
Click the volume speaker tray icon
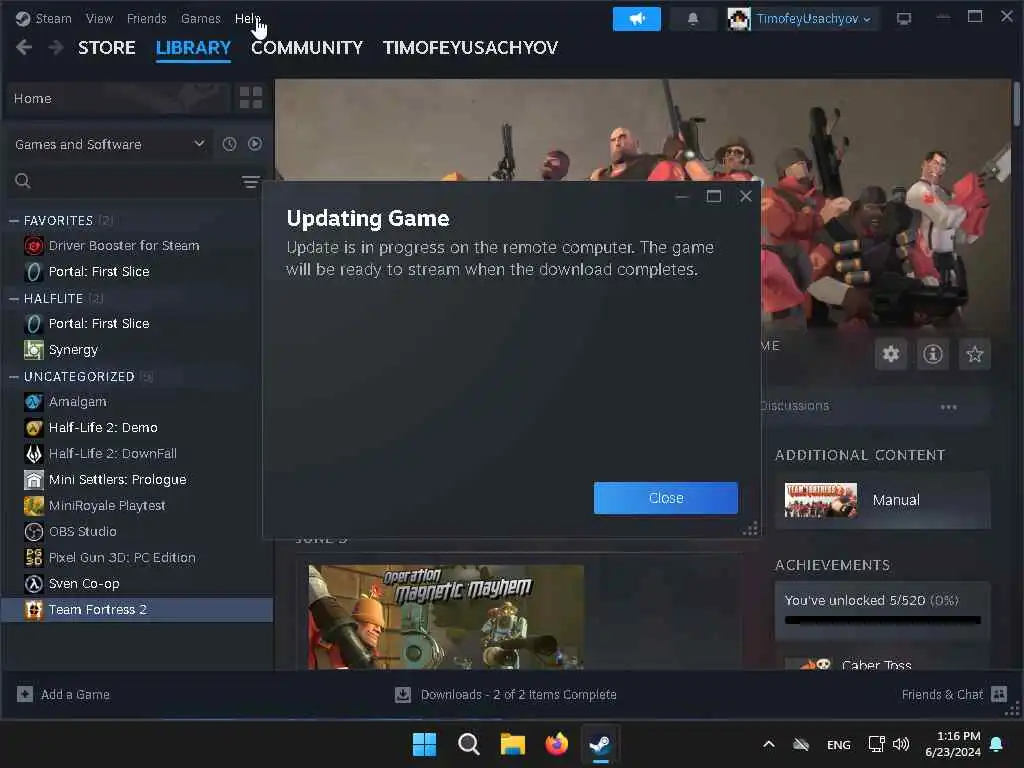tap(901, 744)
